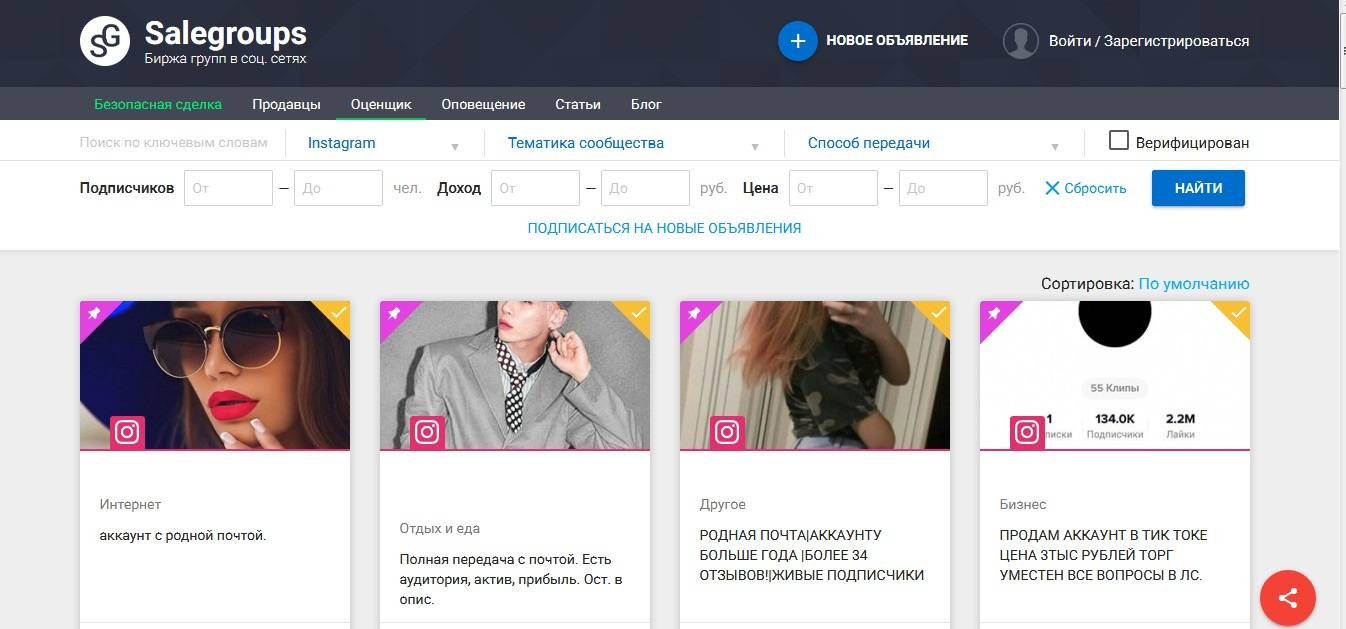
Task: Click Instagram icon on the grey suit card
Action: click(x=427, y=432)
